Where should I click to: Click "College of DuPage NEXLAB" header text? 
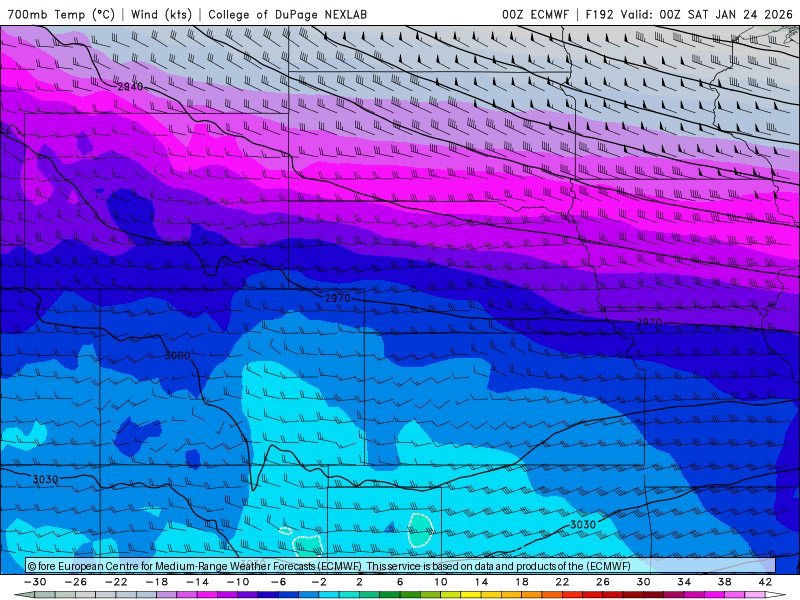click(x=287, y=14)
